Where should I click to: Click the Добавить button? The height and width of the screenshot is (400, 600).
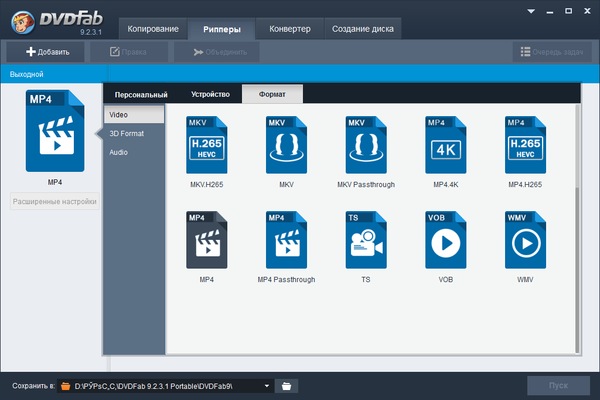click(x=41, y=51)
